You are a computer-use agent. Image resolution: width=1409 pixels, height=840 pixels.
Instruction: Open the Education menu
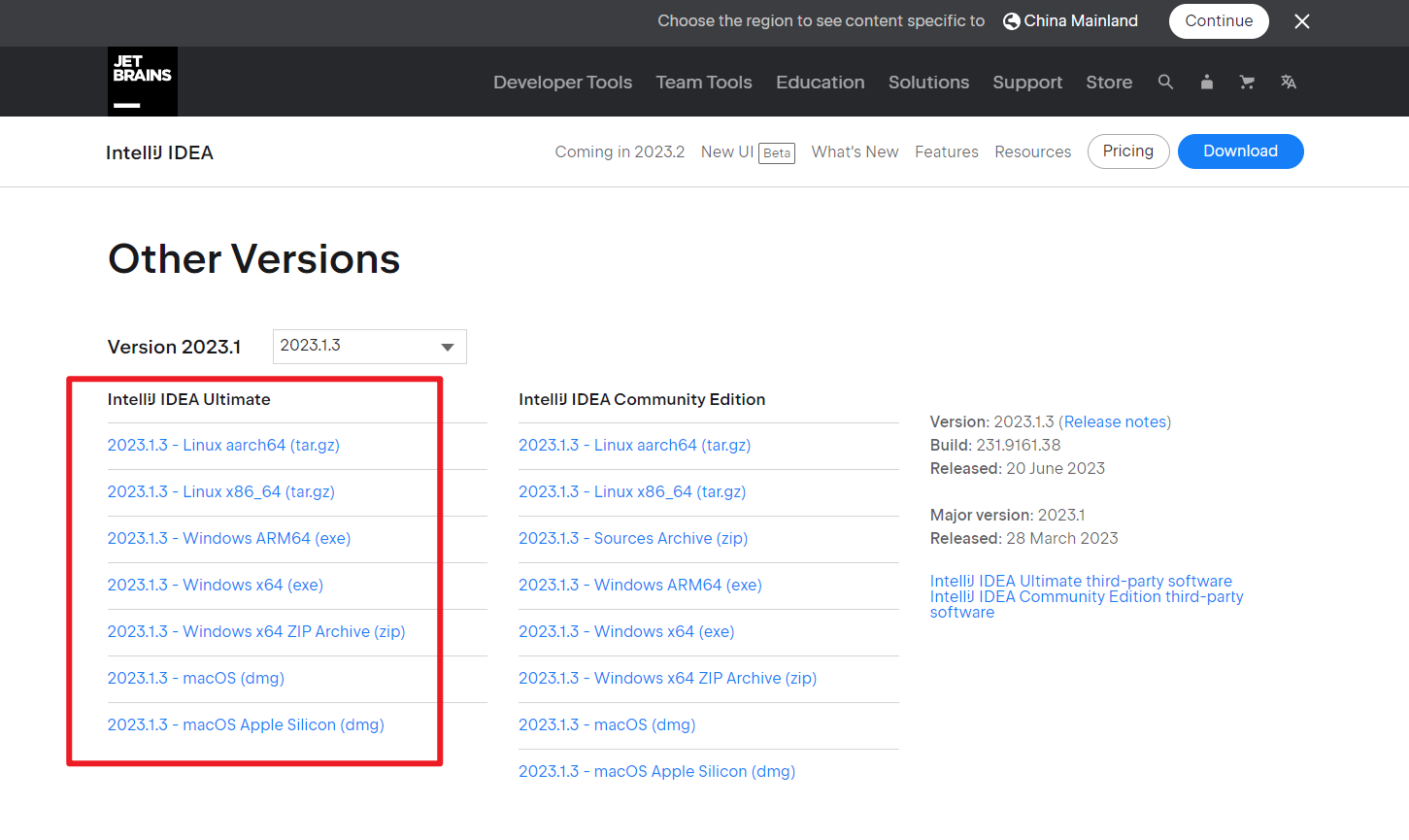click(x=821, y=83)
